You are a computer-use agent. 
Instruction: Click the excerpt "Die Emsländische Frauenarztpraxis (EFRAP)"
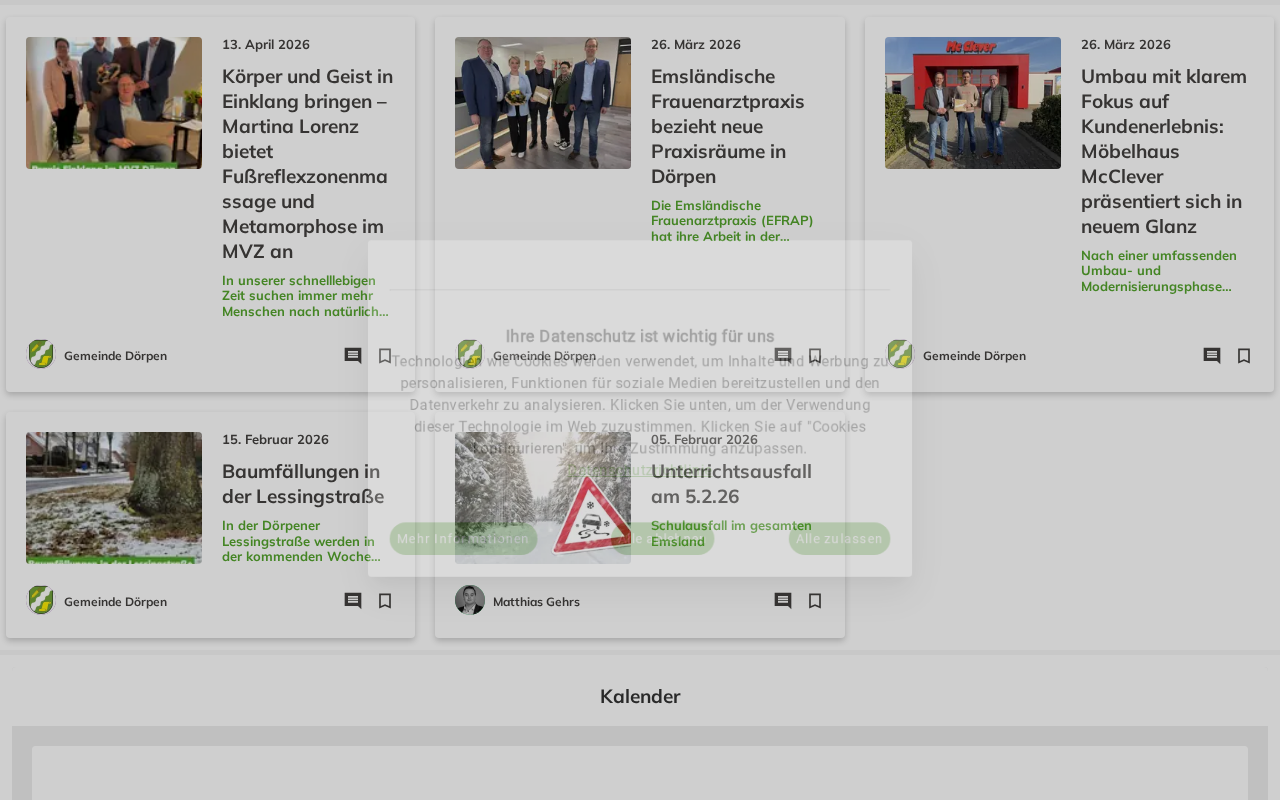[732, 221]
